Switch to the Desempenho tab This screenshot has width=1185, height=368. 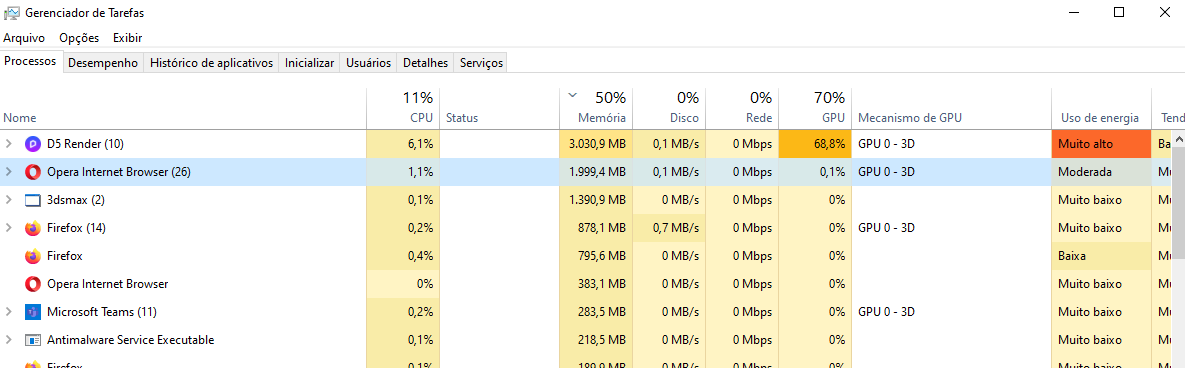point(103,63)
